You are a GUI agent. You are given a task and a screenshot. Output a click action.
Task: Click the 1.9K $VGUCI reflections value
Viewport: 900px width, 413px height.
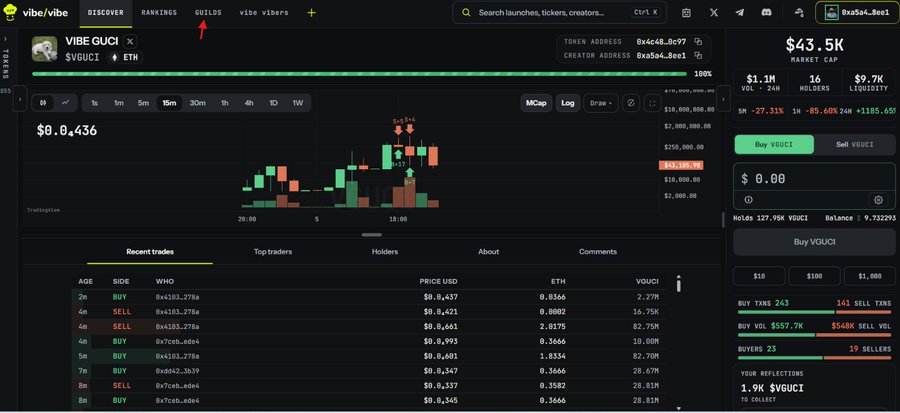click(772, 388)
